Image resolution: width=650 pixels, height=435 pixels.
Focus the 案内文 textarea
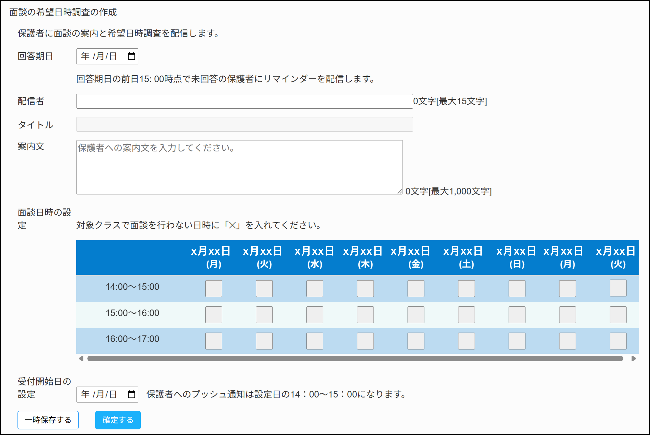[239, 167]
